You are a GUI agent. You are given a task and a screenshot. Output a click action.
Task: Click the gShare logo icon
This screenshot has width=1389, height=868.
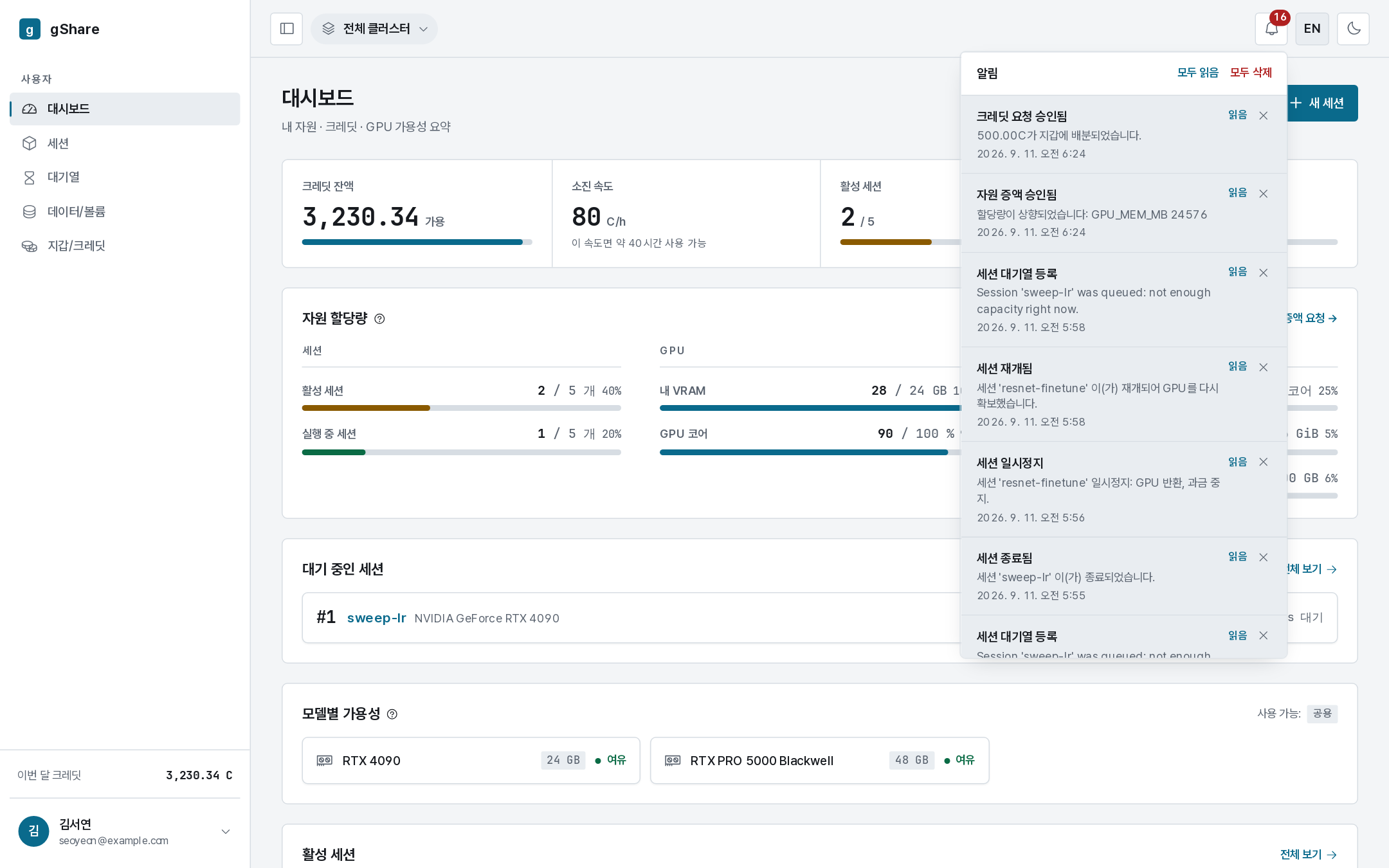(30, 29)
